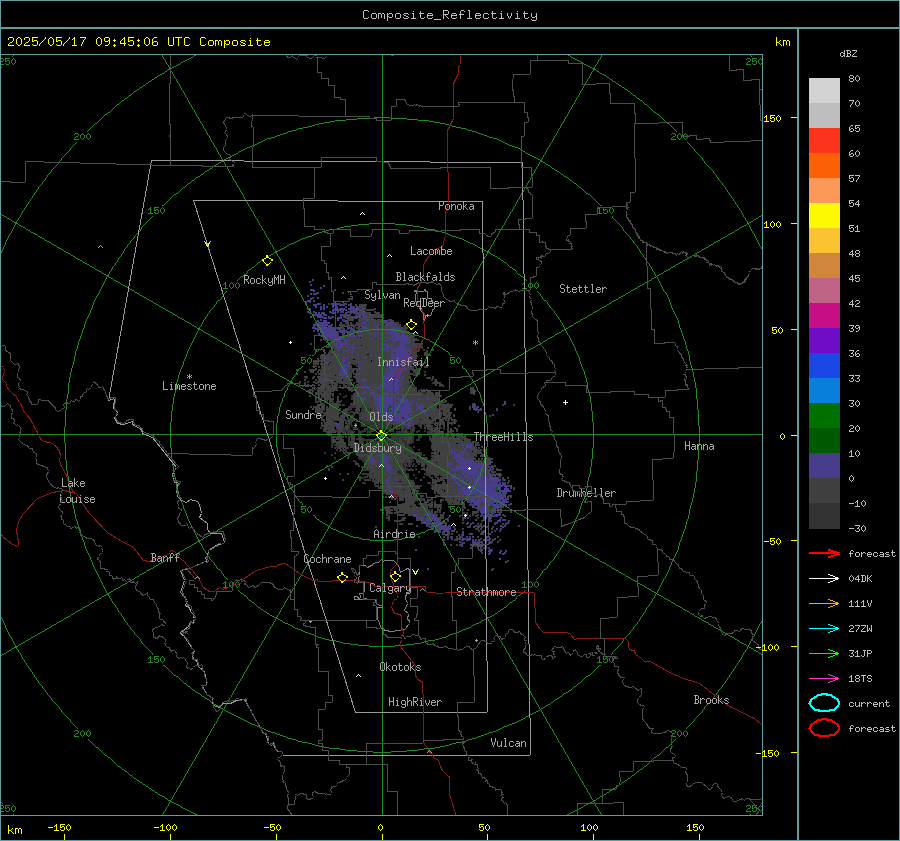Click the Sundre town label
Viewport: 900px width, 841px height.
point(303,414)
